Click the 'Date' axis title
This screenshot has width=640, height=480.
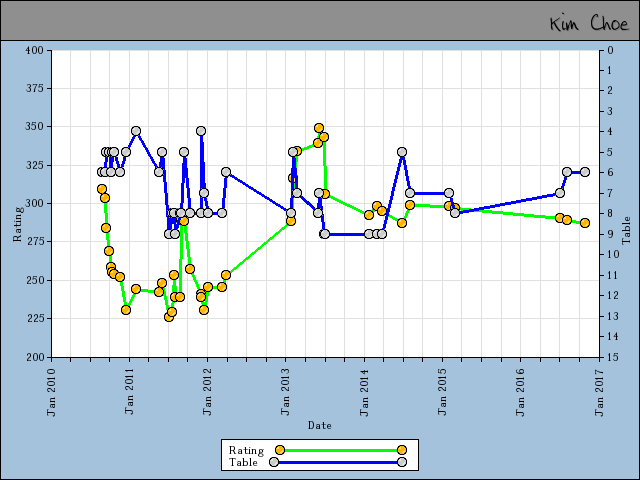coord(320,425)
